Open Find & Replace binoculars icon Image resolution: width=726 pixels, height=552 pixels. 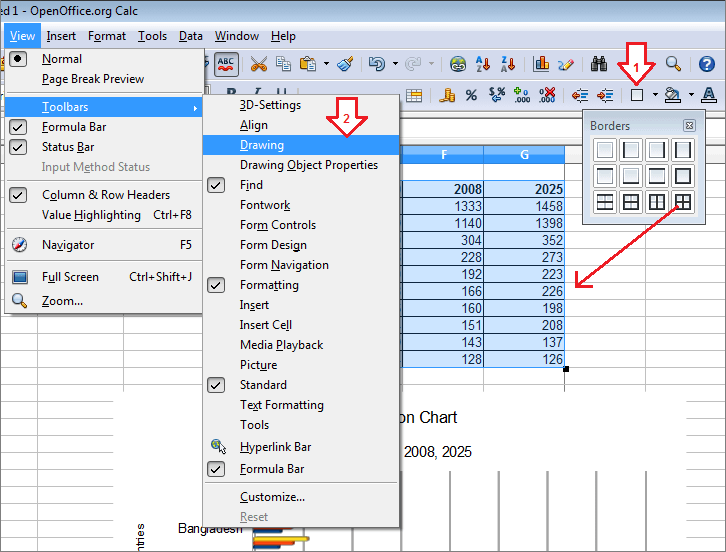599,64
